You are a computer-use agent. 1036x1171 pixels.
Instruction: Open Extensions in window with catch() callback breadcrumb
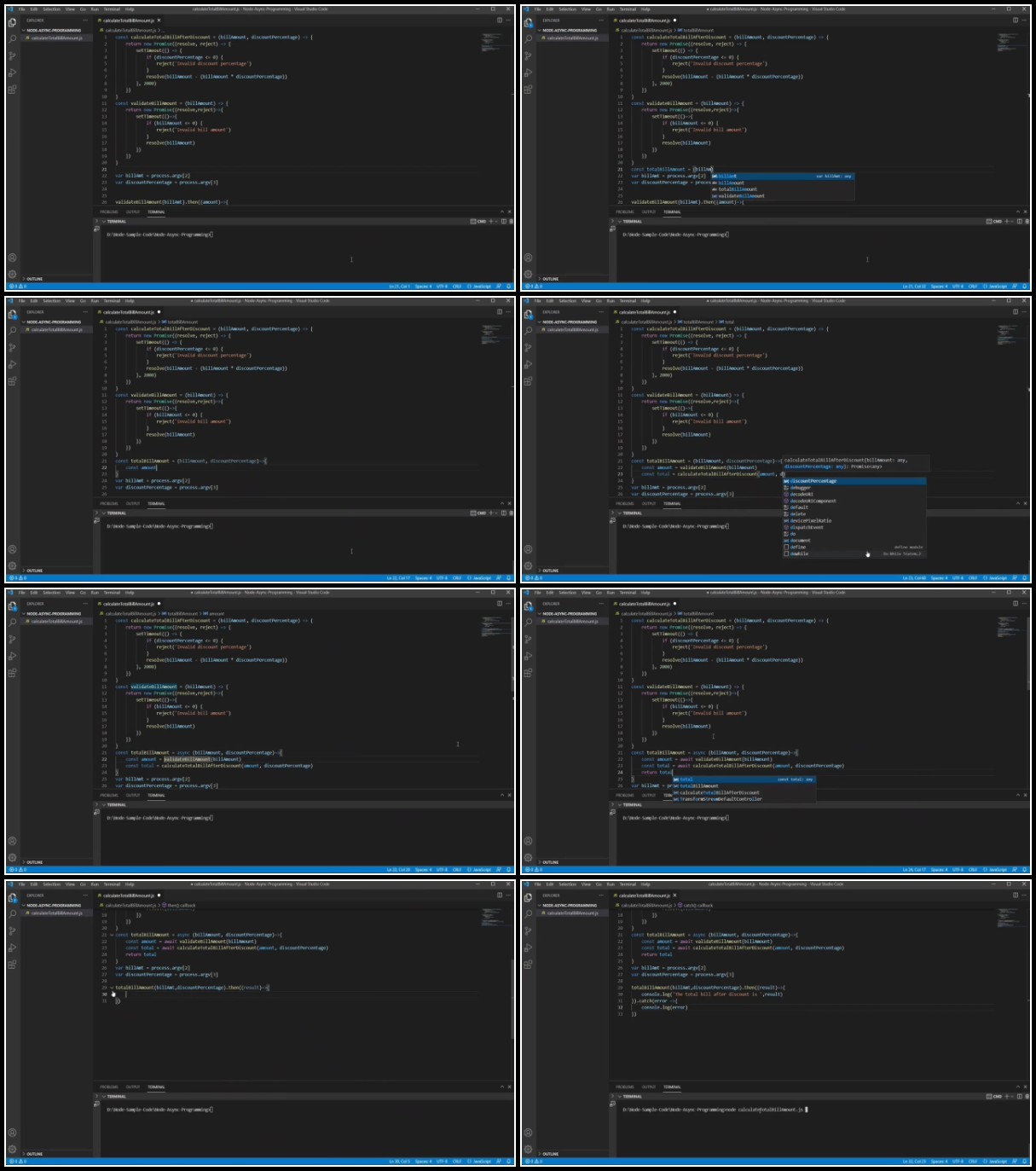[529, 965]
